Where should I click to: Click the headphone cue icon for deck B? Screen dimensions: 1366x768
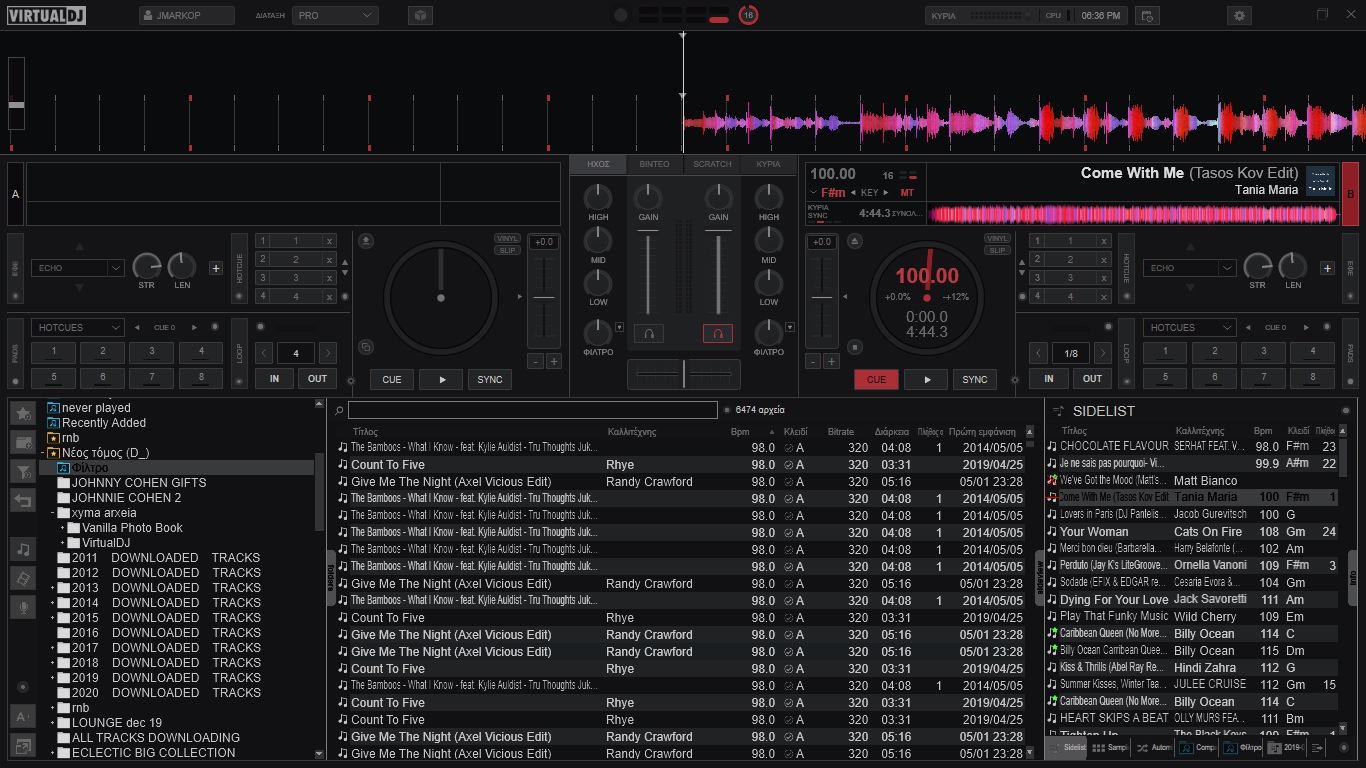[x=717, y=334]
